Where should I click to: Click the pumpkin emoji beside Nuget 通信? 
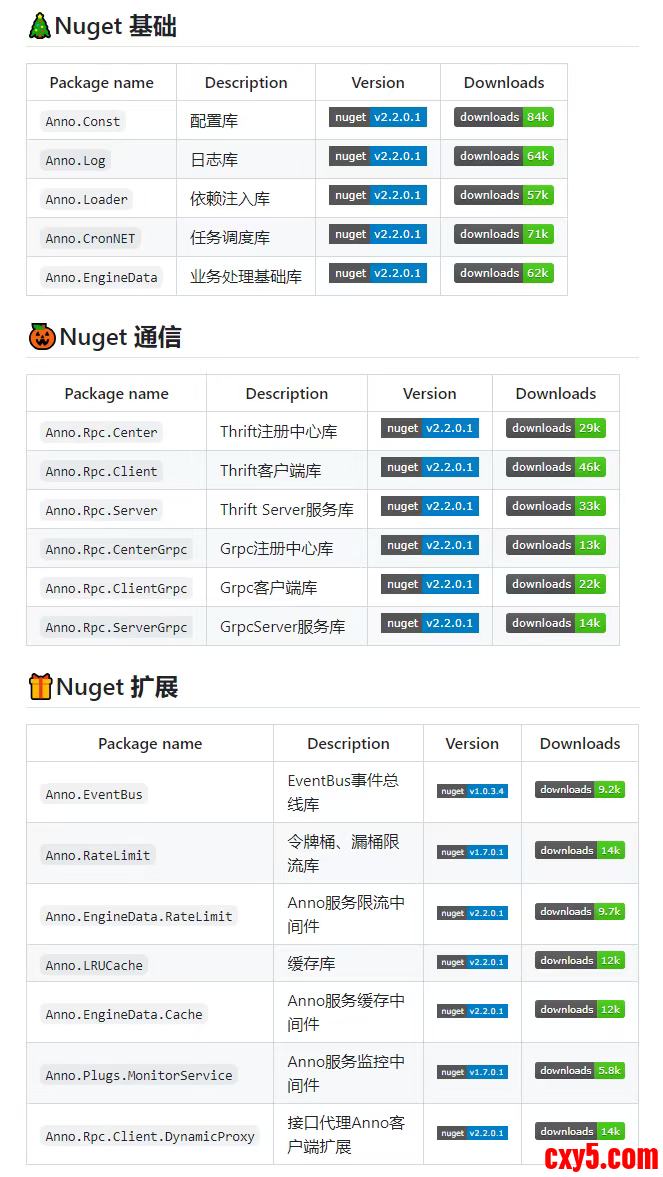click(x=42, y=337)
